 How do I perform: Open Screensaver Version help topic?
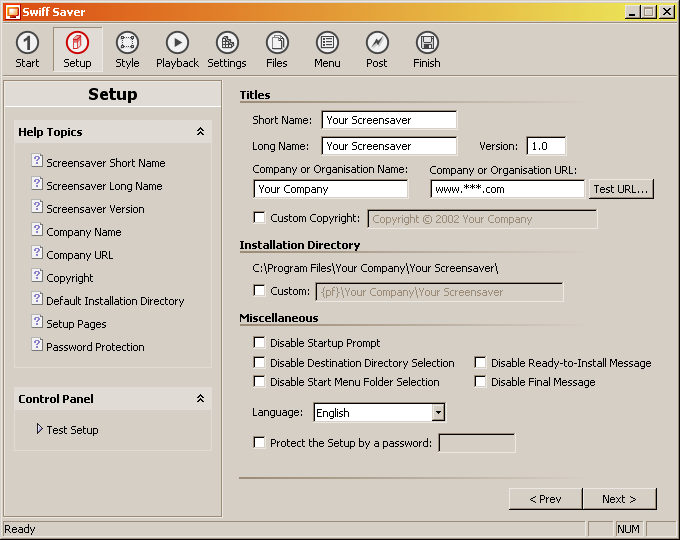coord(95,209)
